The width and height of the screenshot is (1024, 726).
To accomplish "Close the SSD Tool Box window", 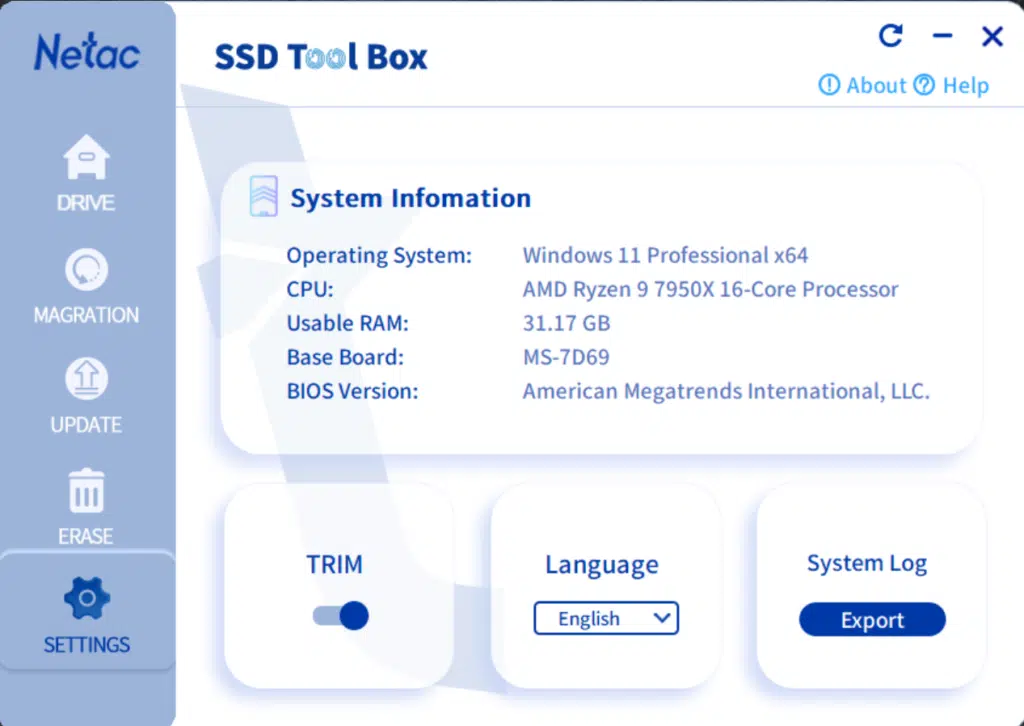I will 992,36.
